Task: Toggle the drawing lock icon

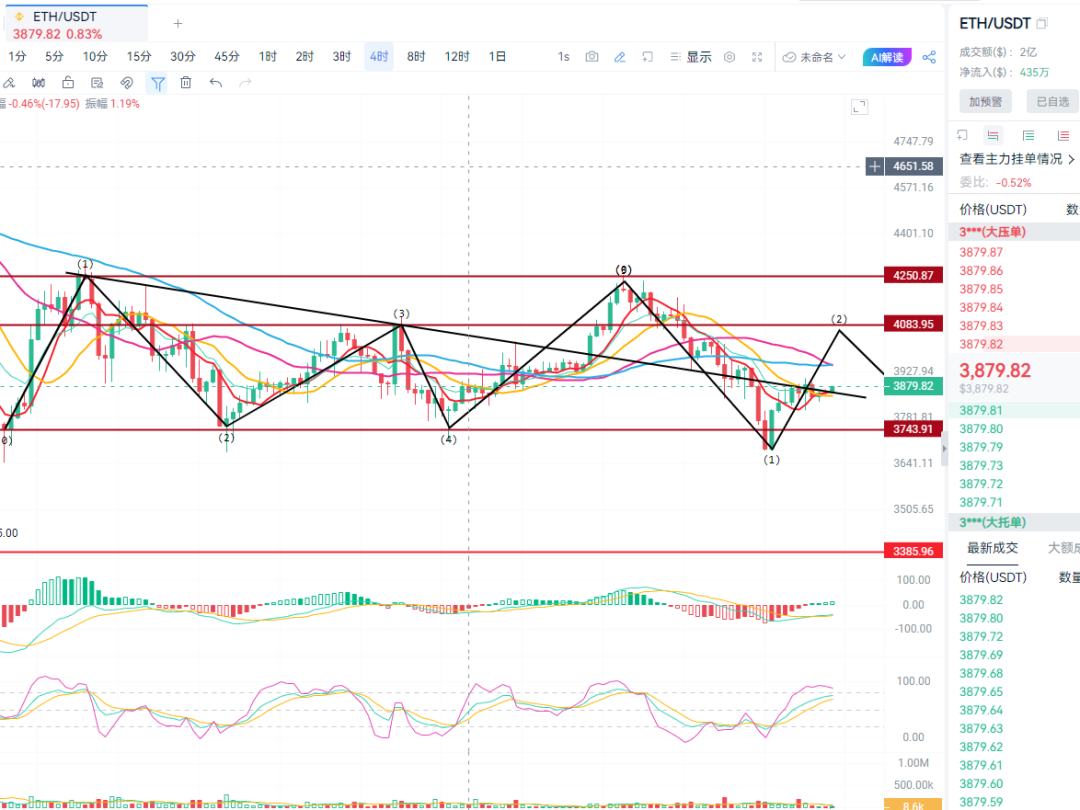Action: (x=68, y=82)
